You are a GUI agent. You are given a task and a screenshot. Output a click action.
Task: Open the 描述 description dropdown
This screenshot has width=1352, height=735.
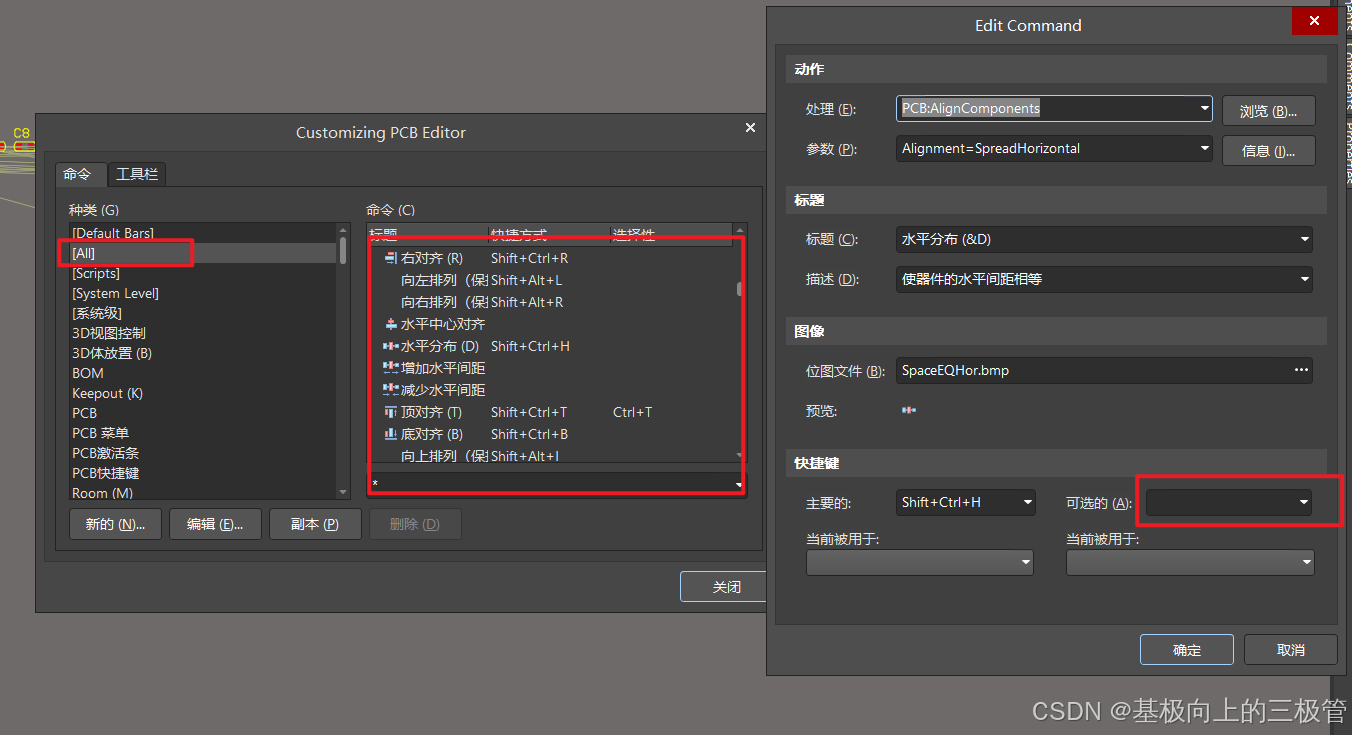[x=1304, y=280]
